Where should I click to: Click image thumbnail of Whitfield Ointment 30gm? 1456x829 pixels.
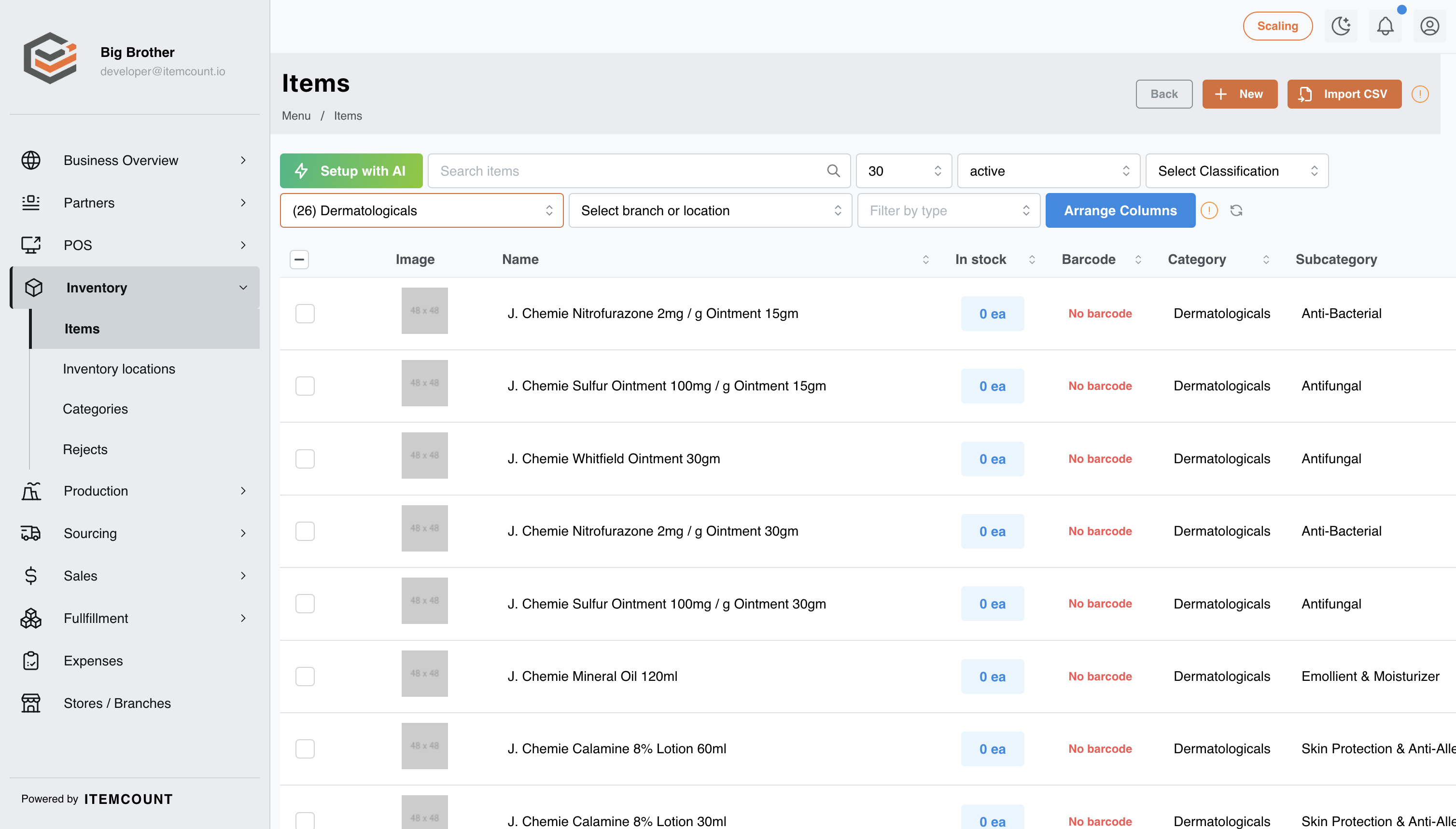click(424, 456)
